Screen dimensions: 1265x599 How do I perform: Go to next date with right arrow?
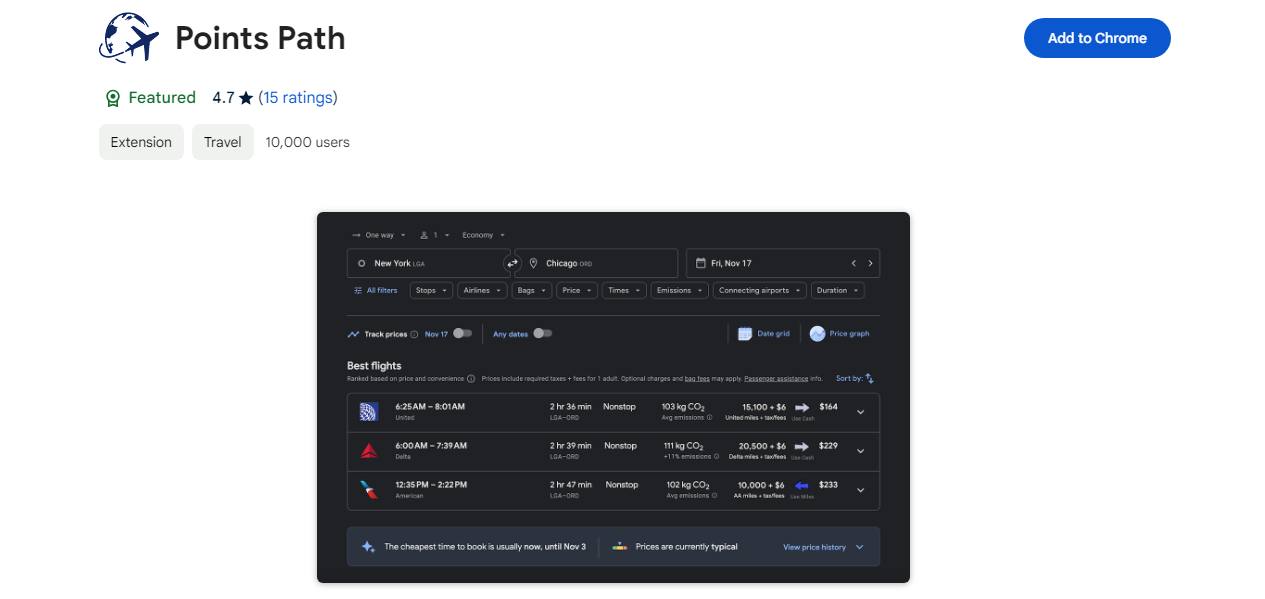click(x=870, y=263)
